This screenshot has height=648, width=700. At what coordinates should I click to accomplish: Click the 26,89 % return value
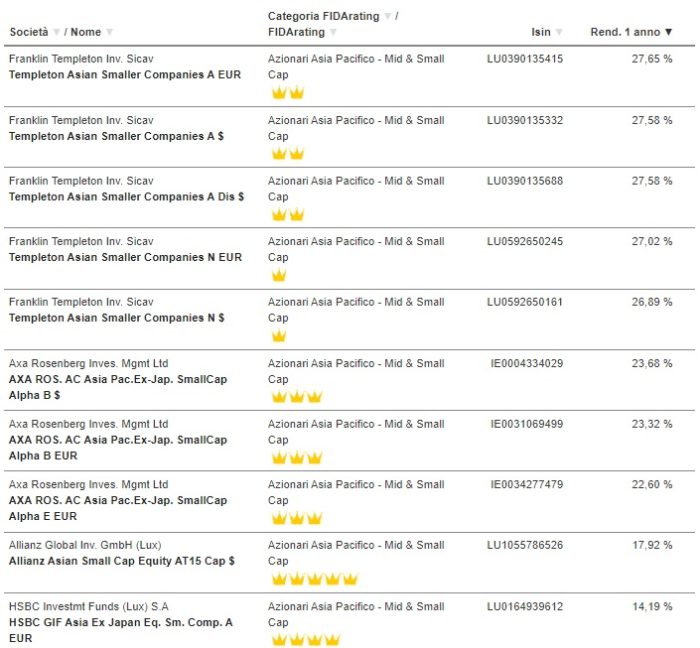[x=652, y=302]
